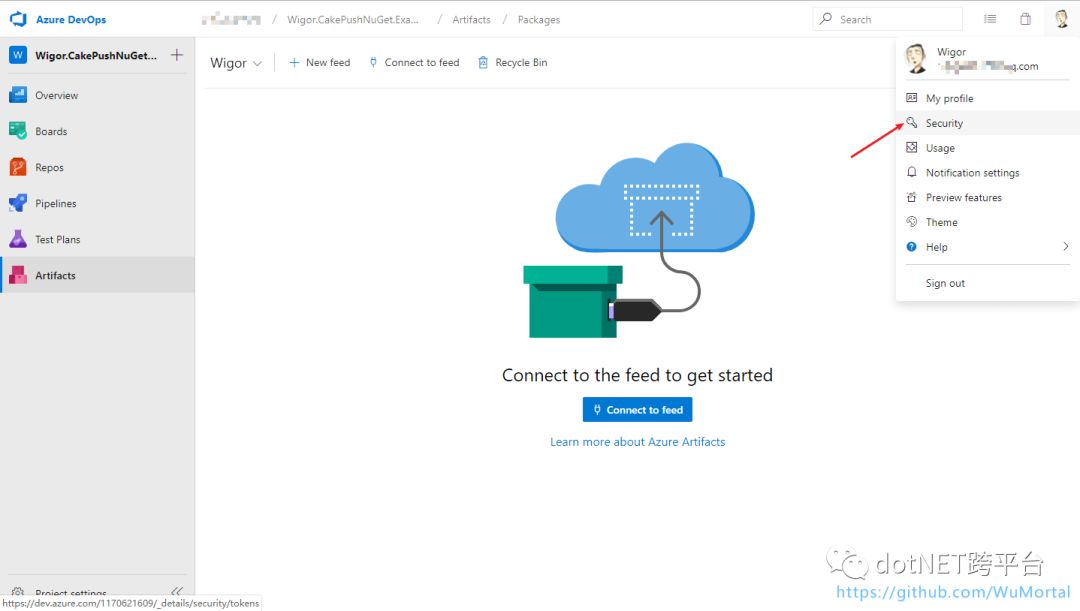Click the Usage icon in user menu
Screen dimensions: 1080x611
[911, 147]
